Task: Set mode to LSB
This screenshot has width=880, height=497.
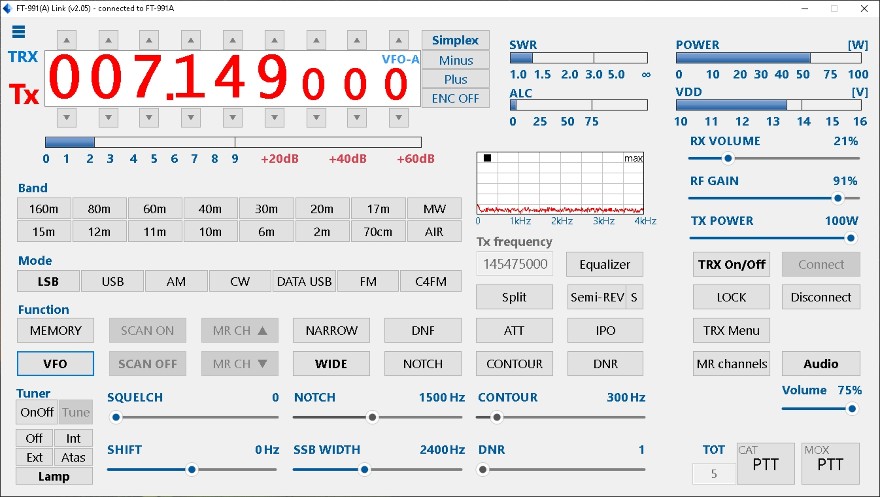Action: pos(48,281)
